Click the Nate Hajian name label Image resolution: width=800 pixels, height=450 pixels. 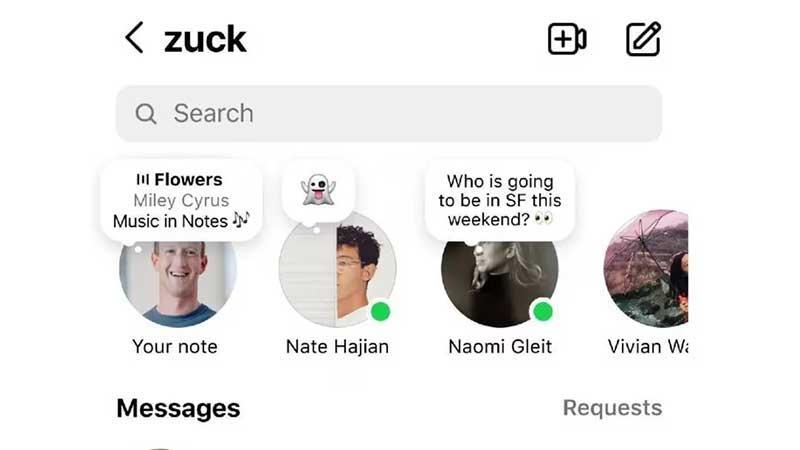click(337, 347)
